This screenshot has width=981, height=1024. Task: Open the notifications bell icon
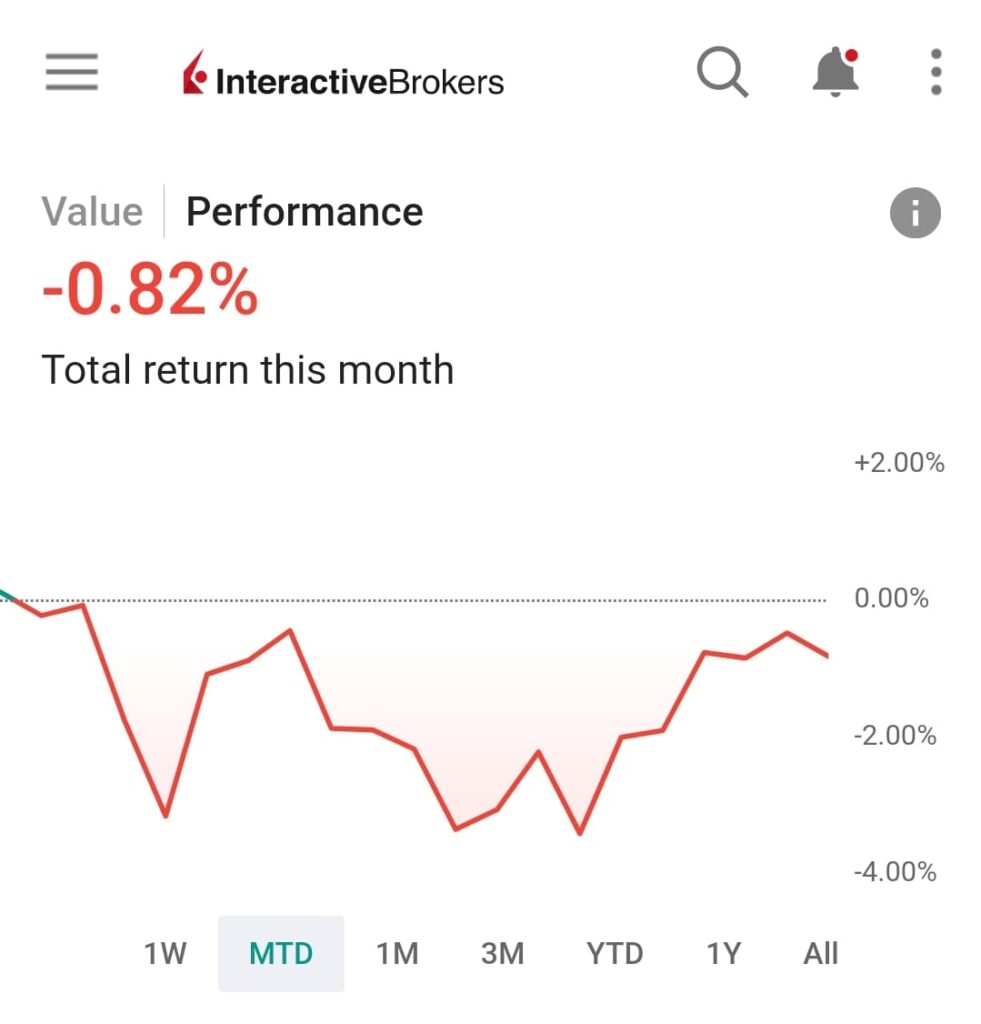click(835, 73)
